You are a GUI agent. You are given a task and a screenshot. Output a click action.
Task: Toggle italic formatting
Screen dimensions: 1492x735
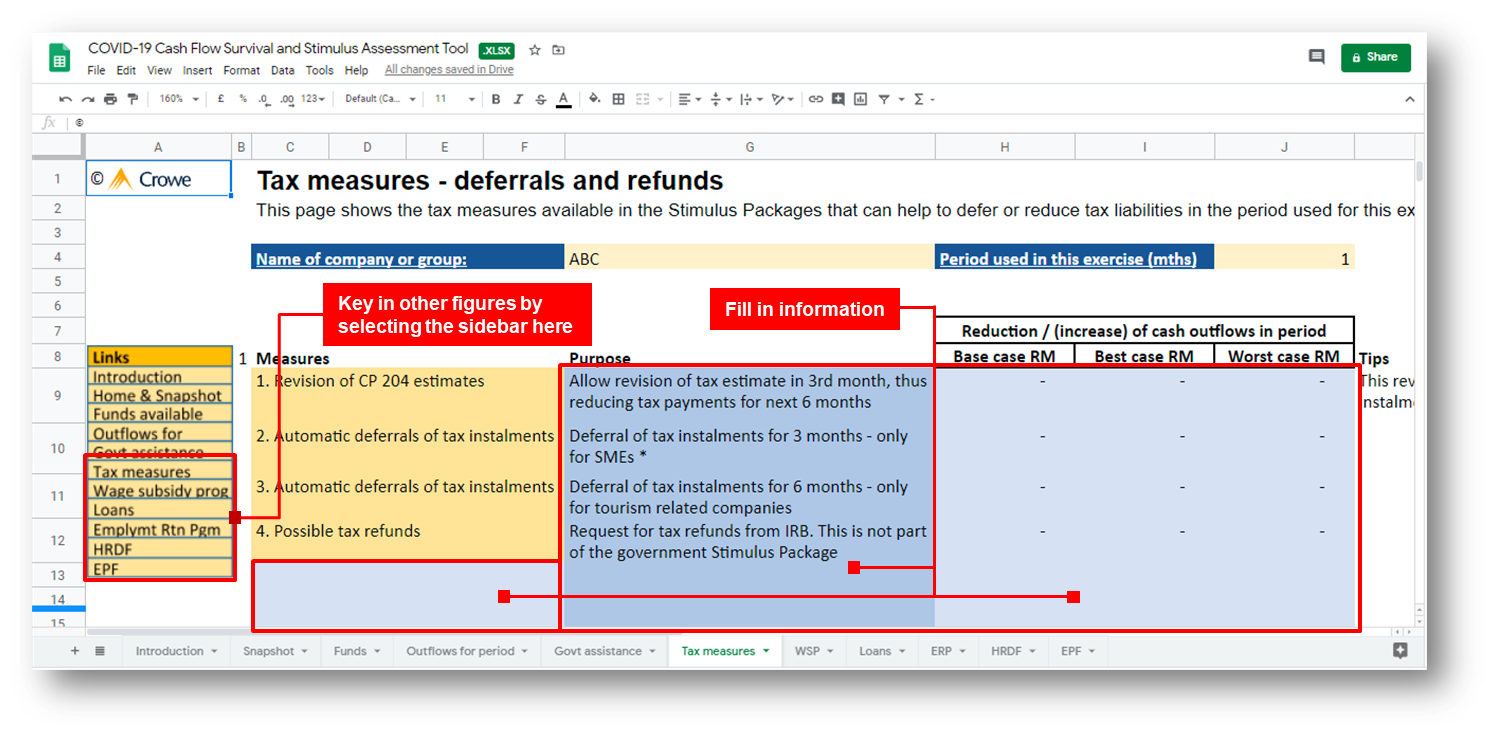[518, 99]
